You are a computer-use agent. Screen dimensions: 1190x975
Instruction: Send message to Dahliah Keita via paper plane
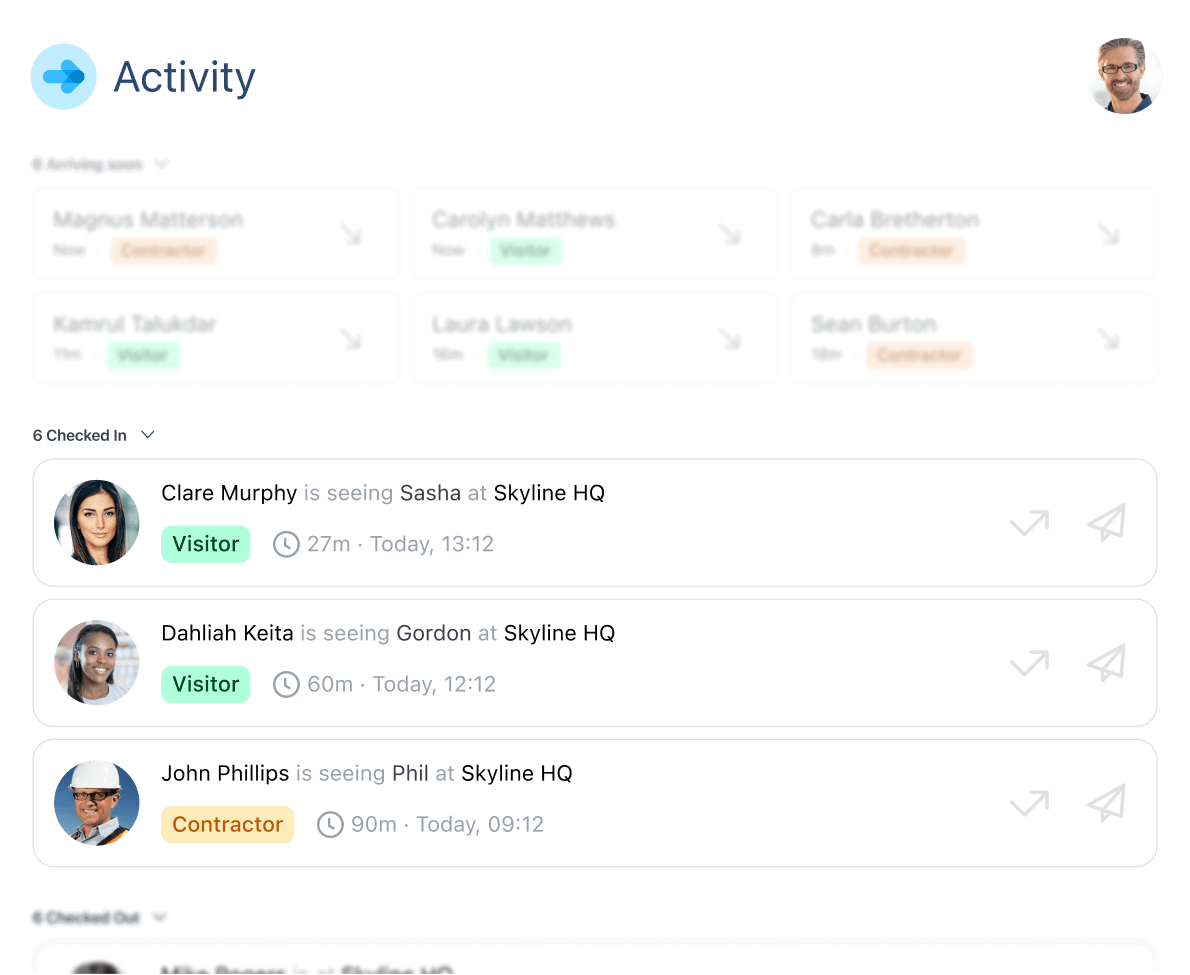point(1106,662)
